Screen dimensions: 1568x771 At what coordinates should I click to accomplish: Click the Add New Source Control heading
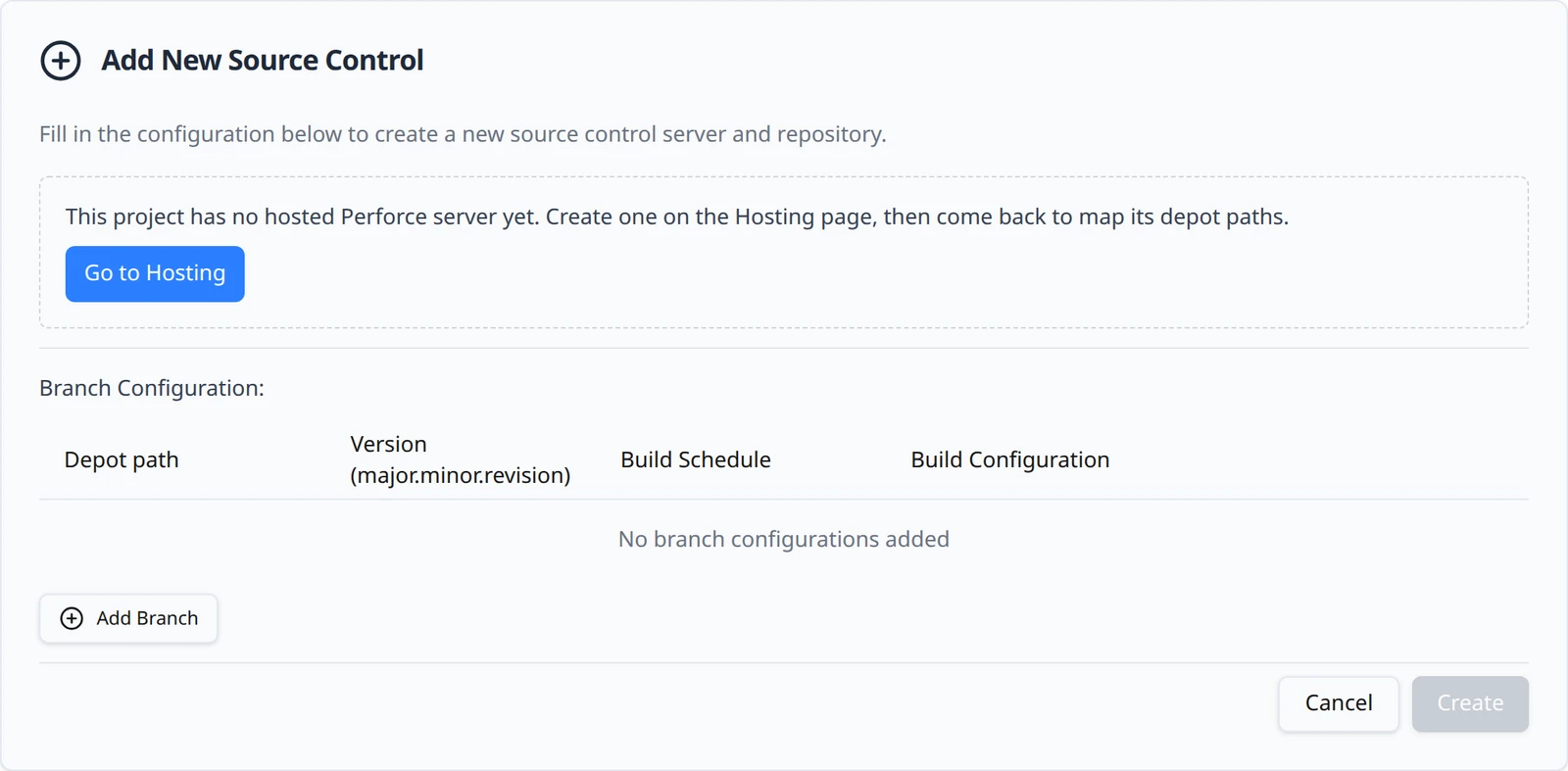click(x=263, y=61)
